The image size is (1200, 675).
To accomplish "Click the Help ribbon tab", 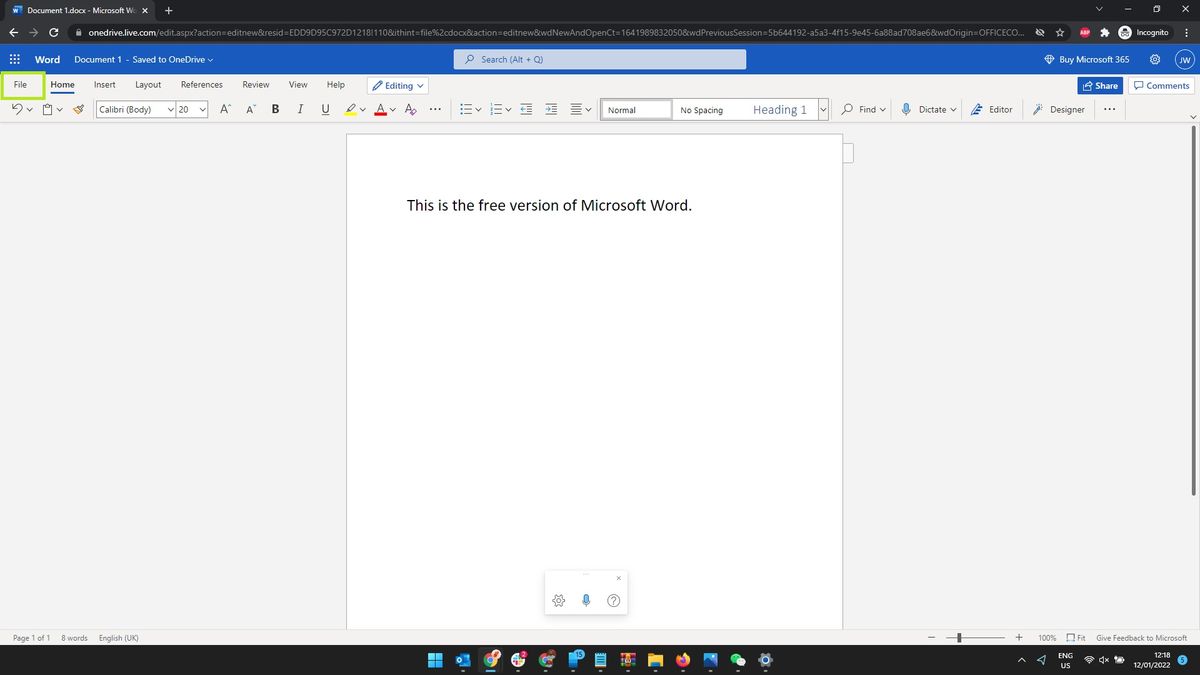I will click(x=336, y=85).
